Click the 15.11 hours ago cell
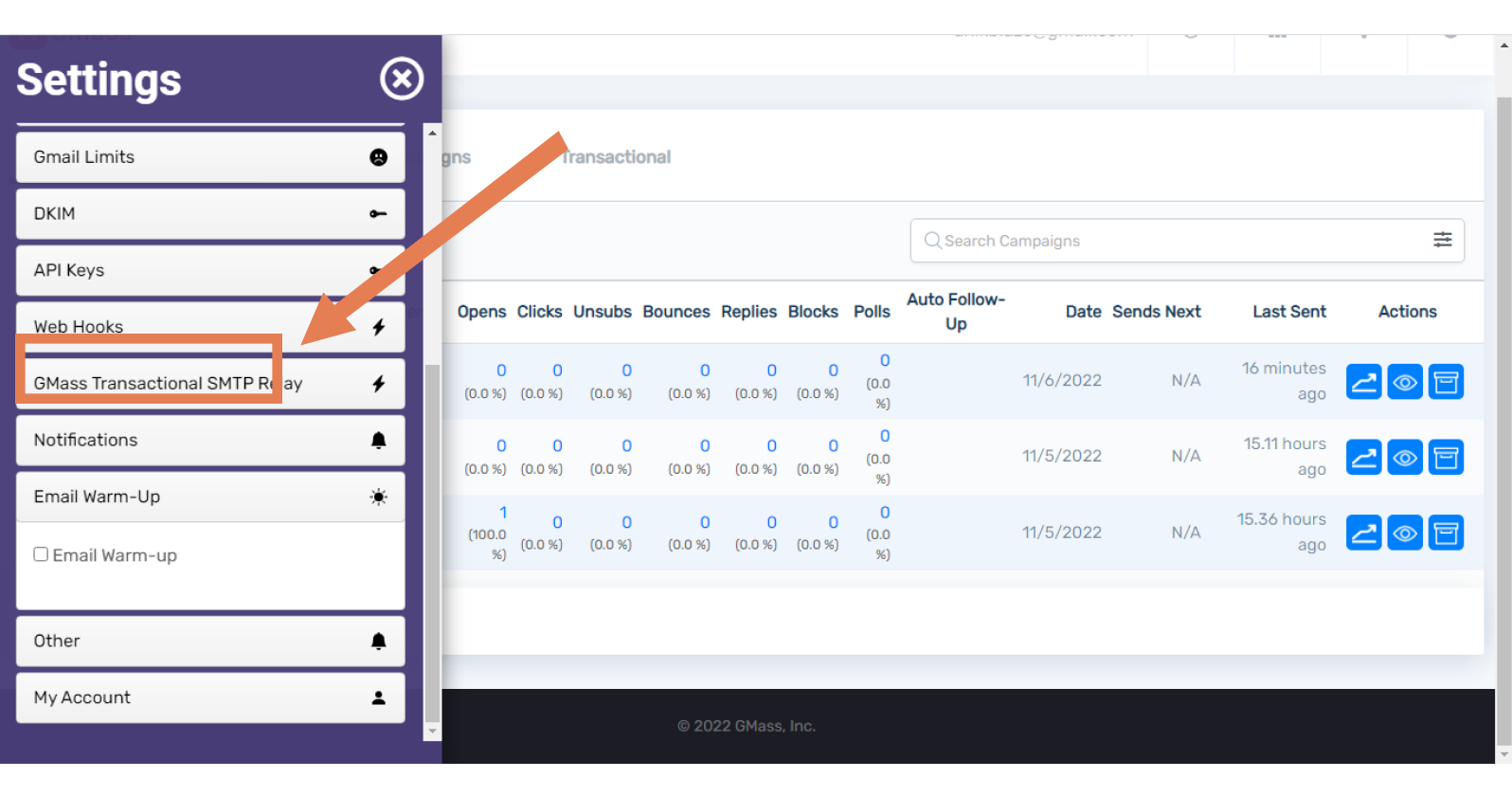1512x796 pixels. click(x=1285, y=457)
